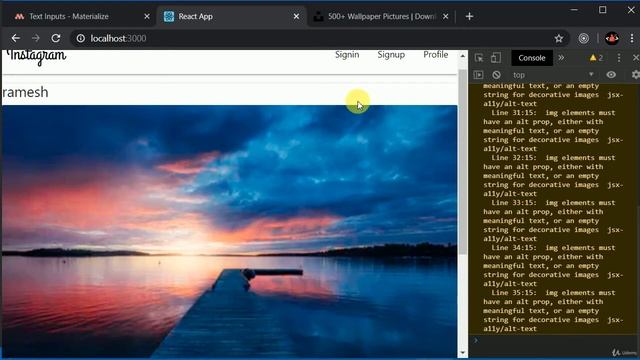Open the Signup link

tap(391, 55)
